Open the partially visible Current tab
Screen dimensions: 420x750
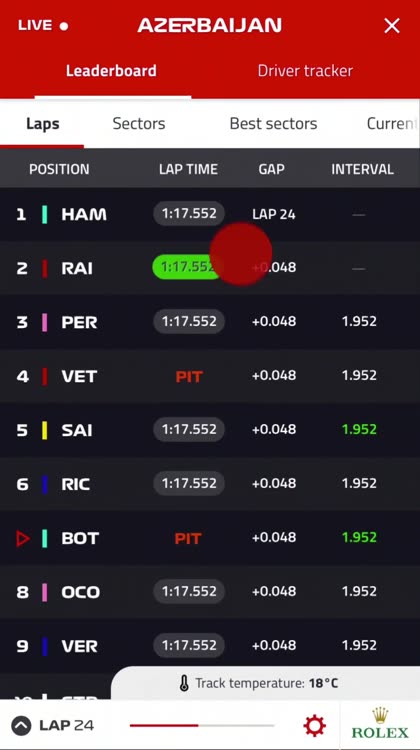(x=390, y=123)
